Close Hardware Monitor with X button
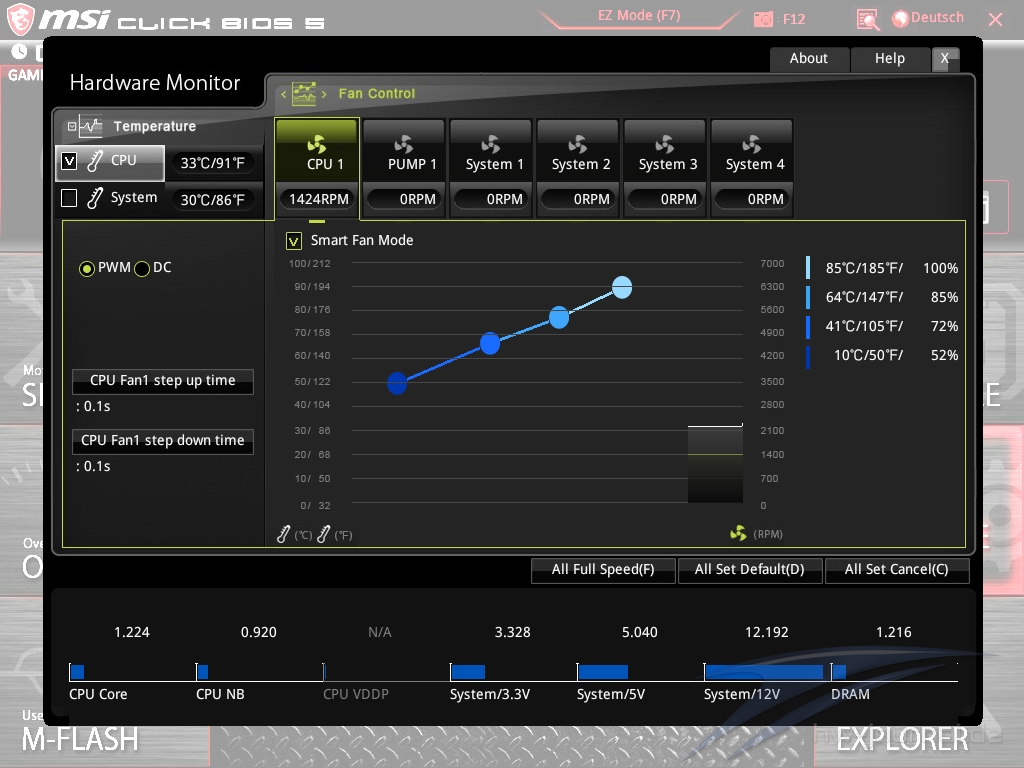 tap(944, 59)
